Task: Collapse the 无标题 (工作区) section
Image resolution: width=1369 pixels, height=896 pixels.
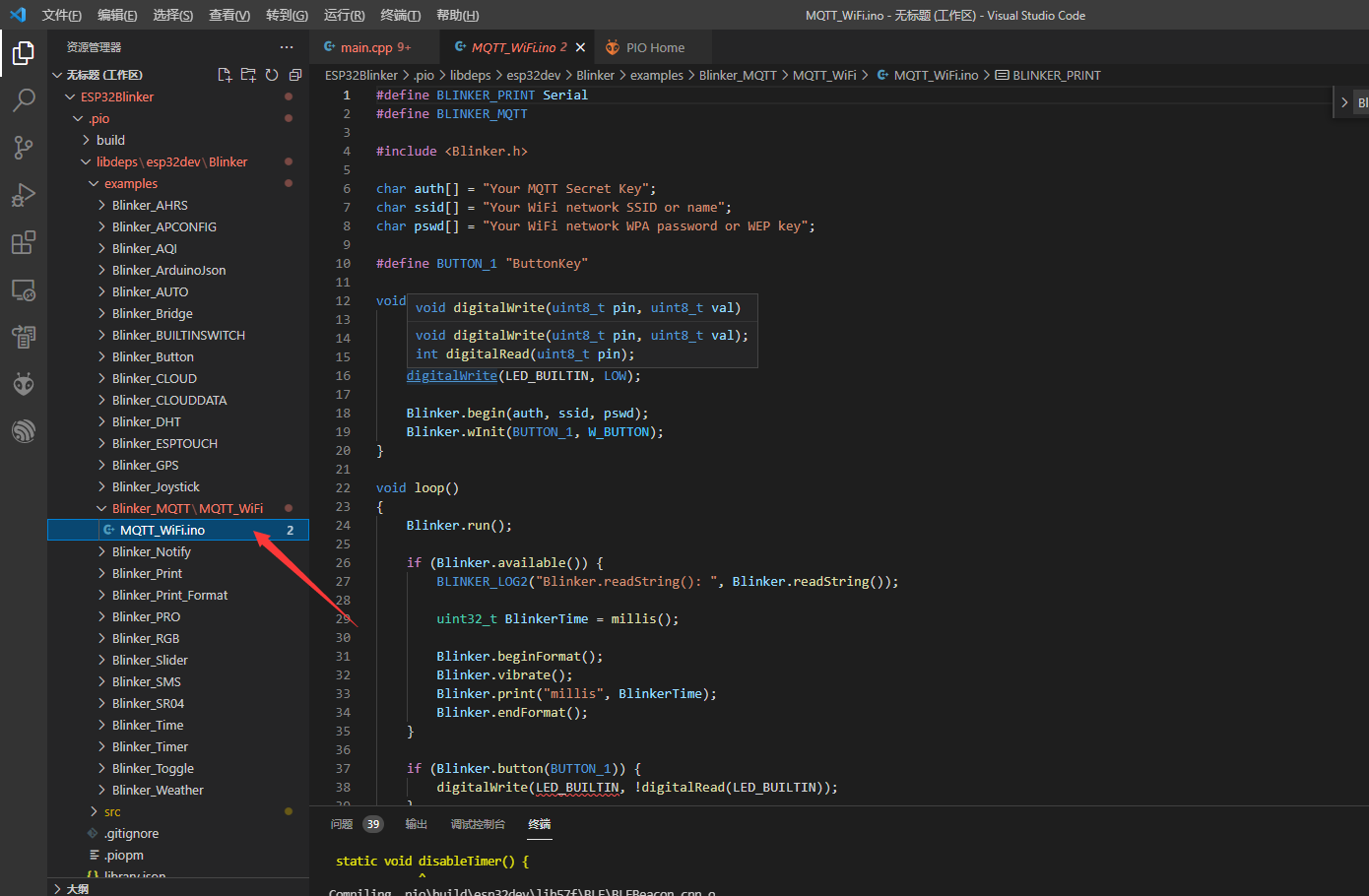Action: [x=104, y=75]
